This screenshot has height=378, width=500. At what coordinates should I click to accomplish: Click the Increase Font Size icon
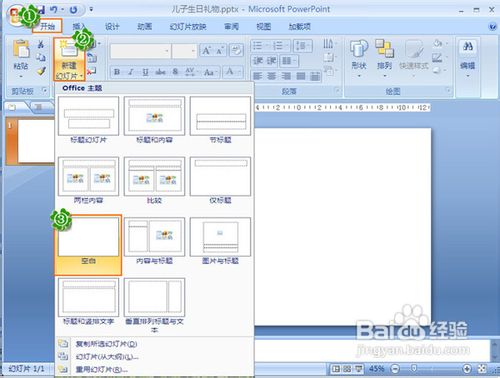[x=206, y=51]
